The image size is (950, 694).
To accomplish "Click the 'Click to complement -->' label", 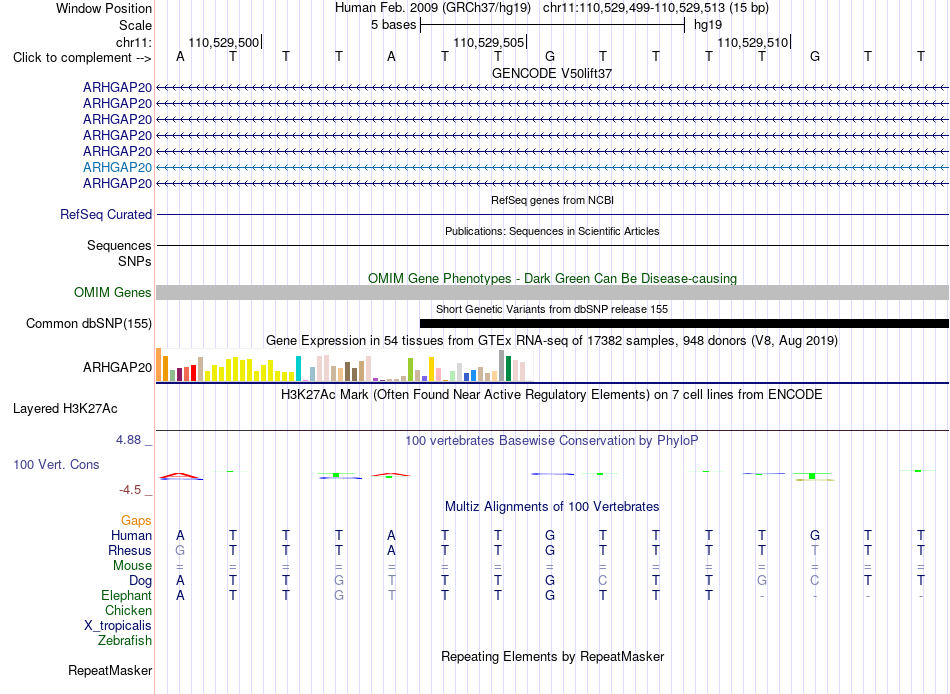I will 82,58.
